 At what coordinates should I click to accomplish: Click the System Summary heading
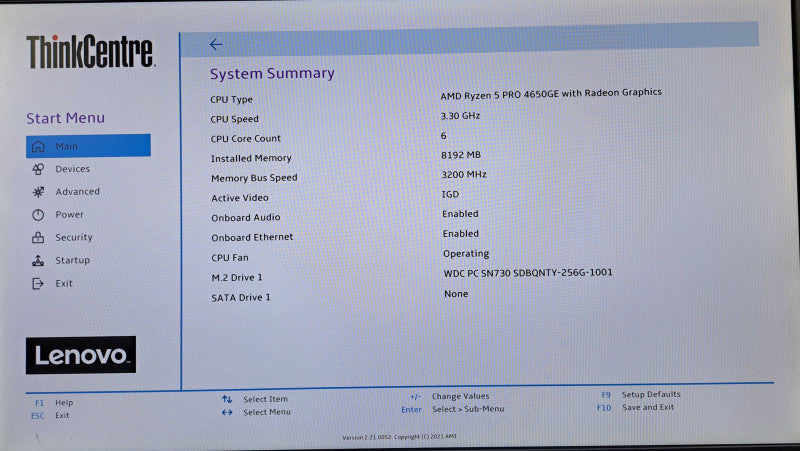[272, 73]
